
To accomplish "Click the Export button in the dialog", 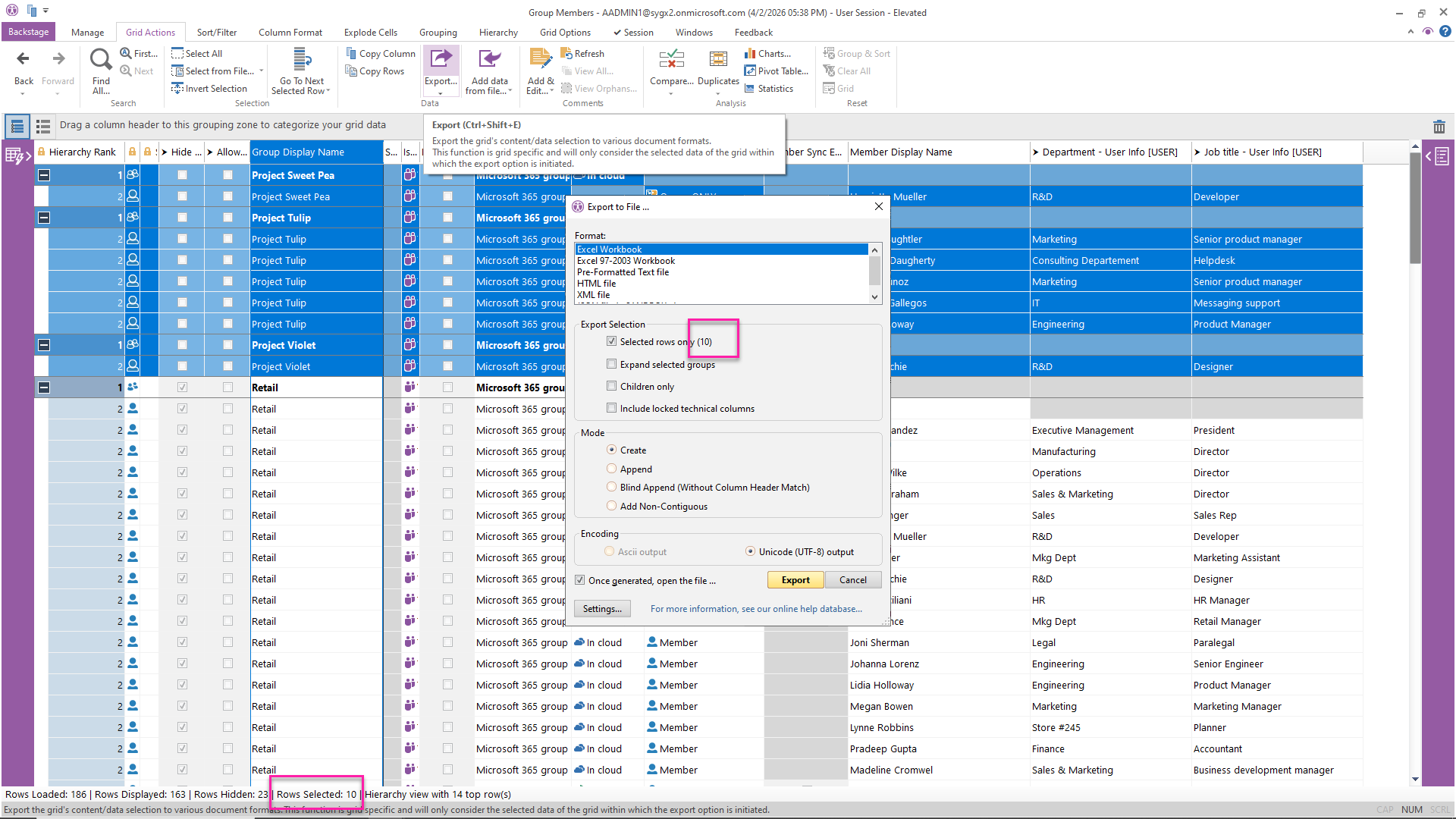I will [795, 580].
